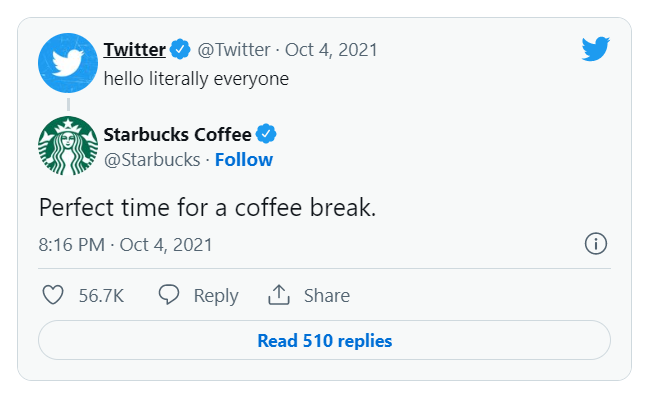Click the Share label
This screenshot has height=399, width=657.
coord(327,295)
